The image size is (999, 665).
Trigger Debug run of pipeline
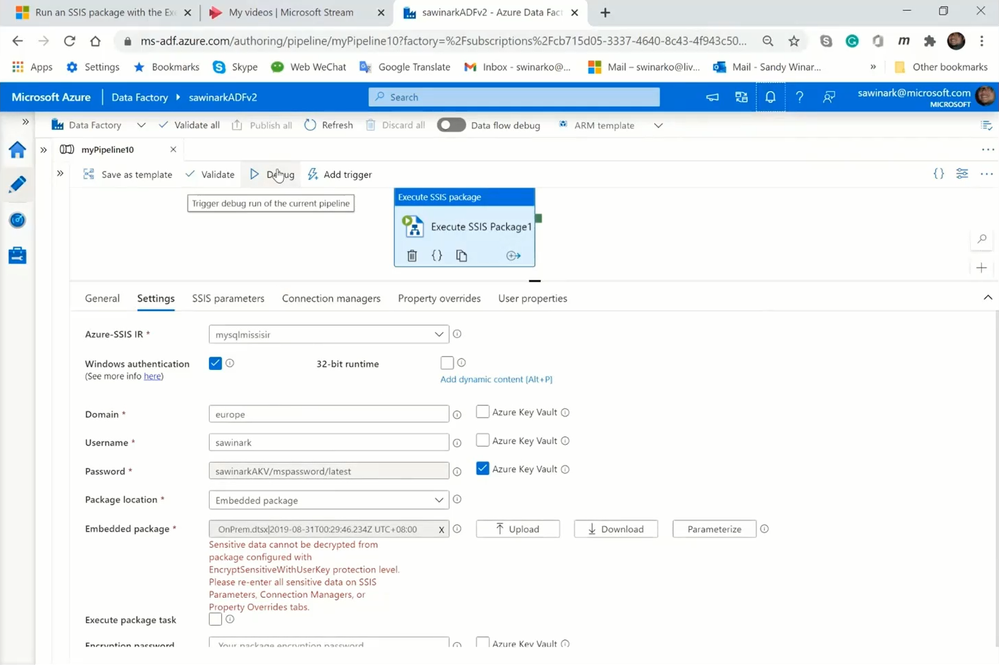coord(272,174)
